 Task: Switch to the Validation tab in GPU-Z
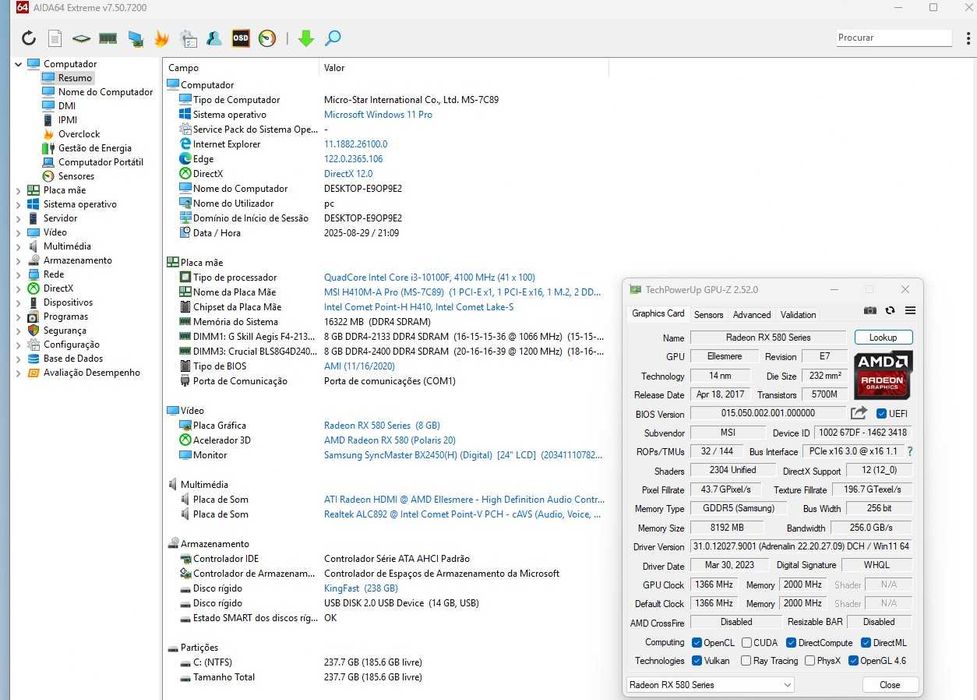coord(798,315)
